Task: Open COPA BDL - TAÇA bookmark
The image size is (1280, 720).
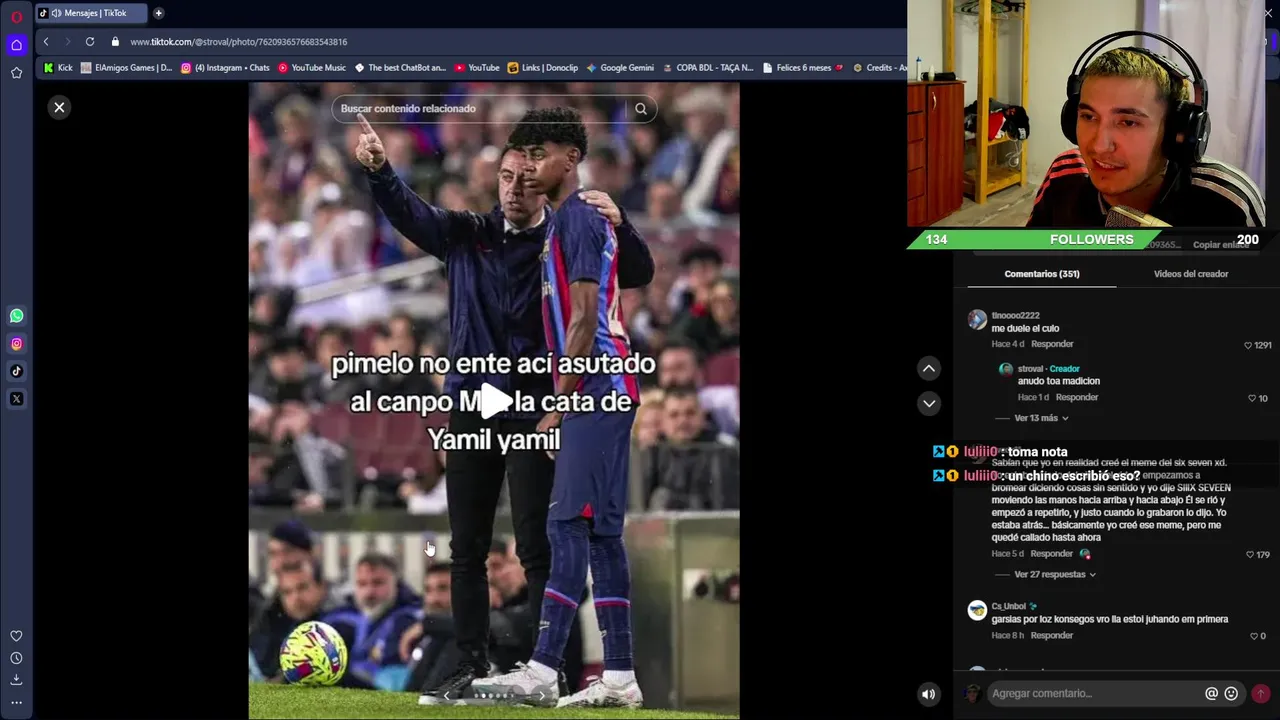Action: tap(708, 68)
